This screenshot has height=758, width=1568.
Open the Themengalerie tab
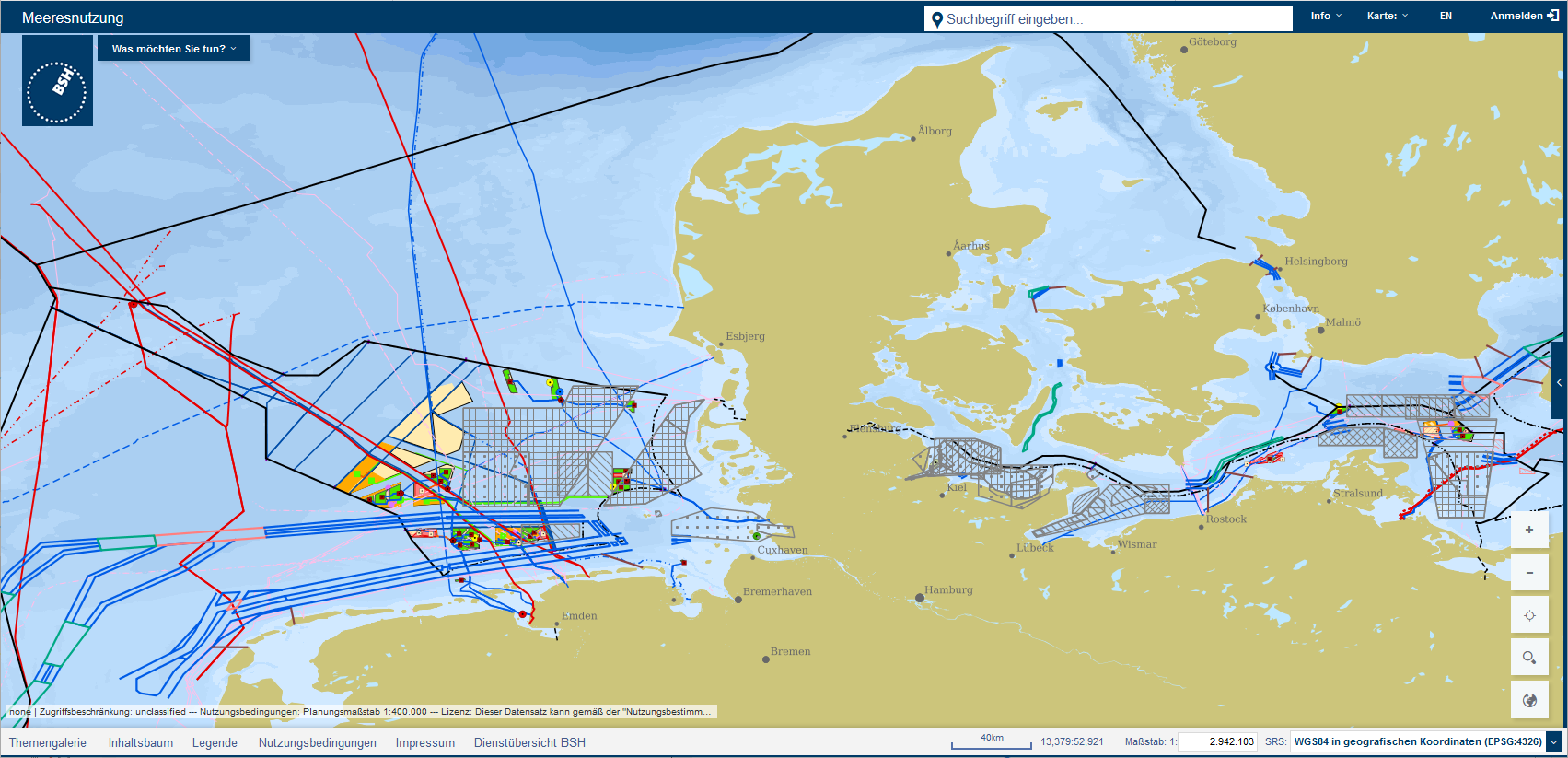(x=48, y=742)
